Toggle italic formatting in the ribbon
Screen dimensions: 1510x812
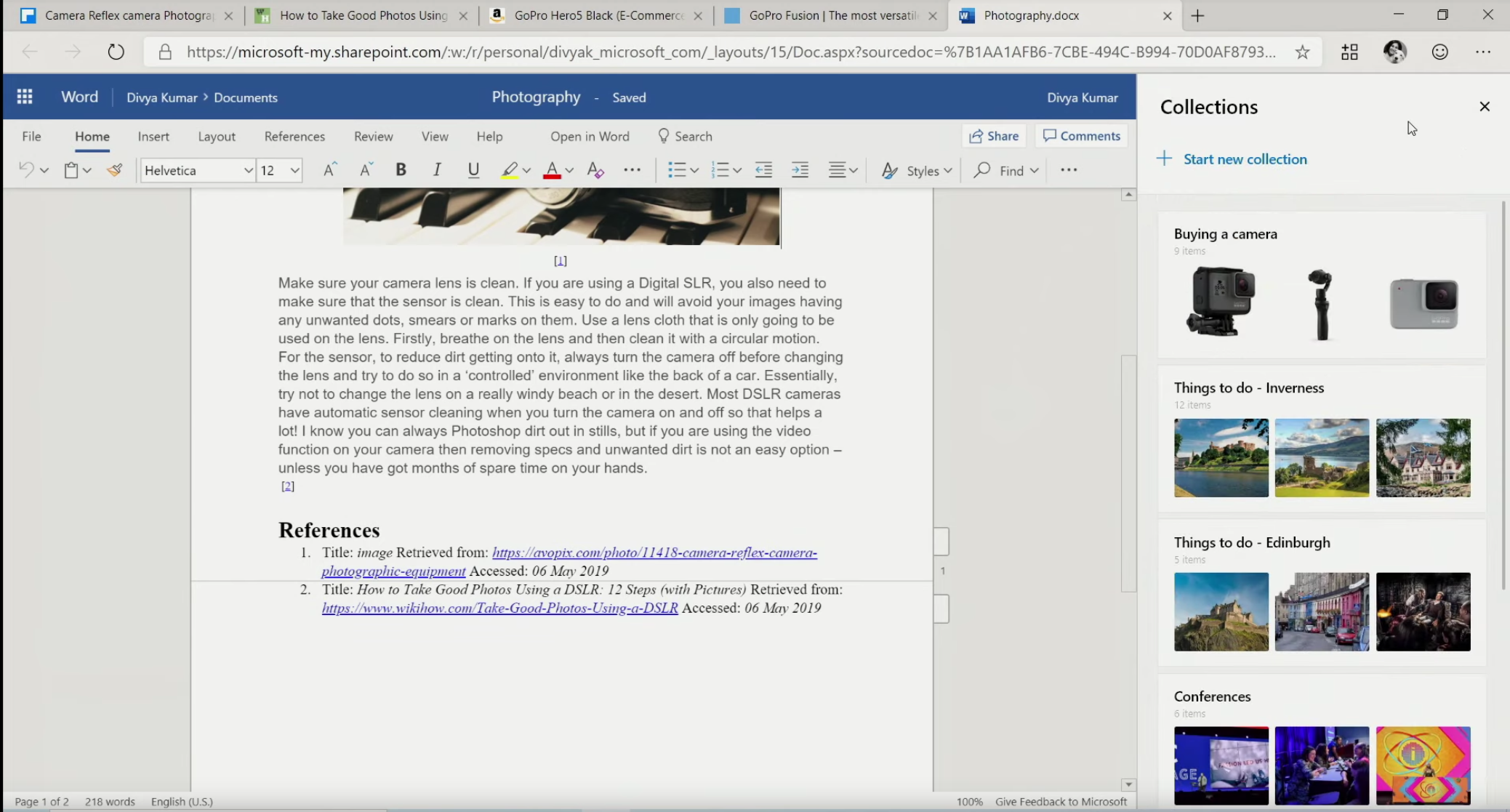coord(436,170)
